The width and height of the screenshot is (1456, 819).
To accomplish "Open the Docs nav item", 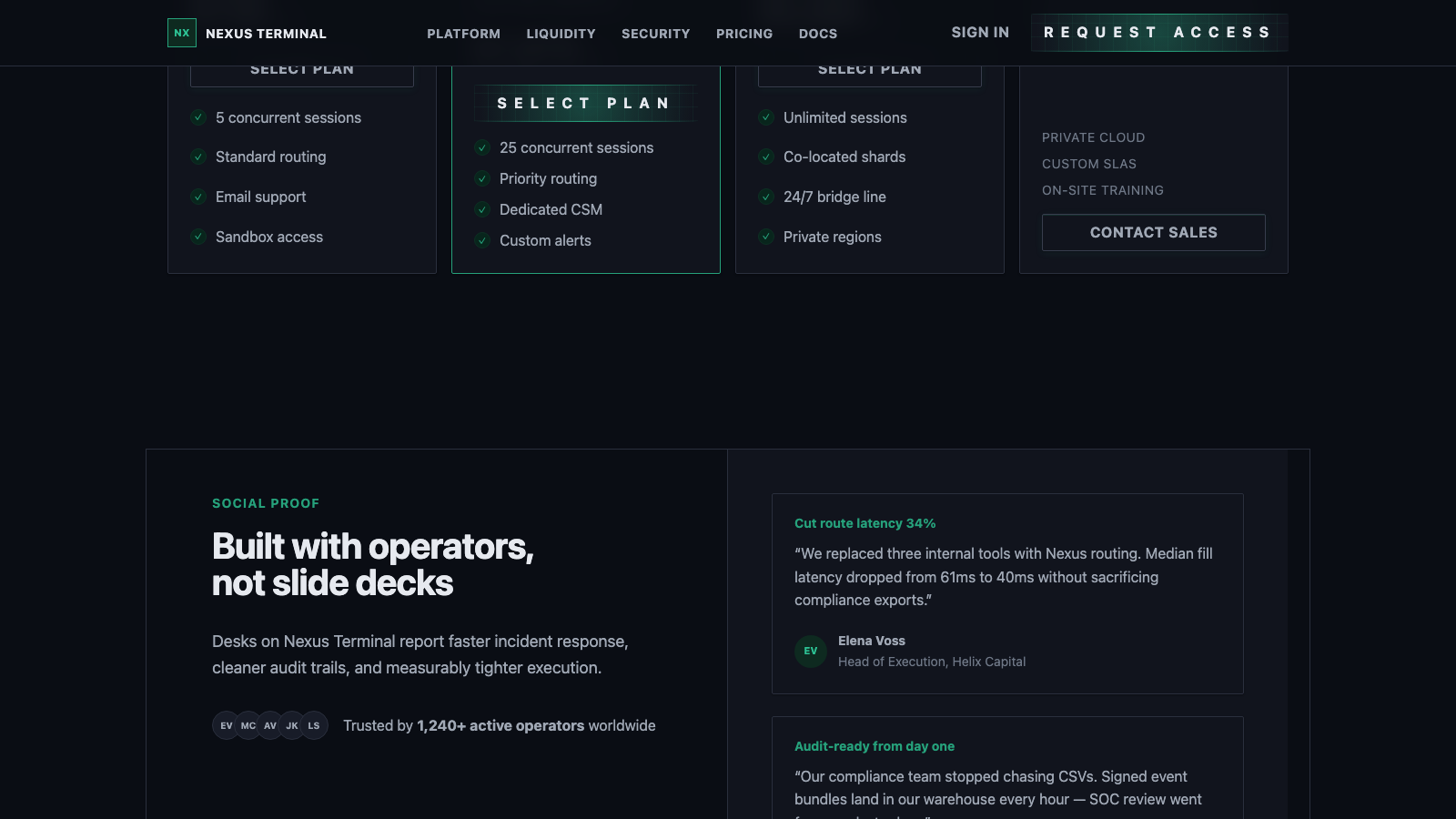I will click(x=818, y=34).
